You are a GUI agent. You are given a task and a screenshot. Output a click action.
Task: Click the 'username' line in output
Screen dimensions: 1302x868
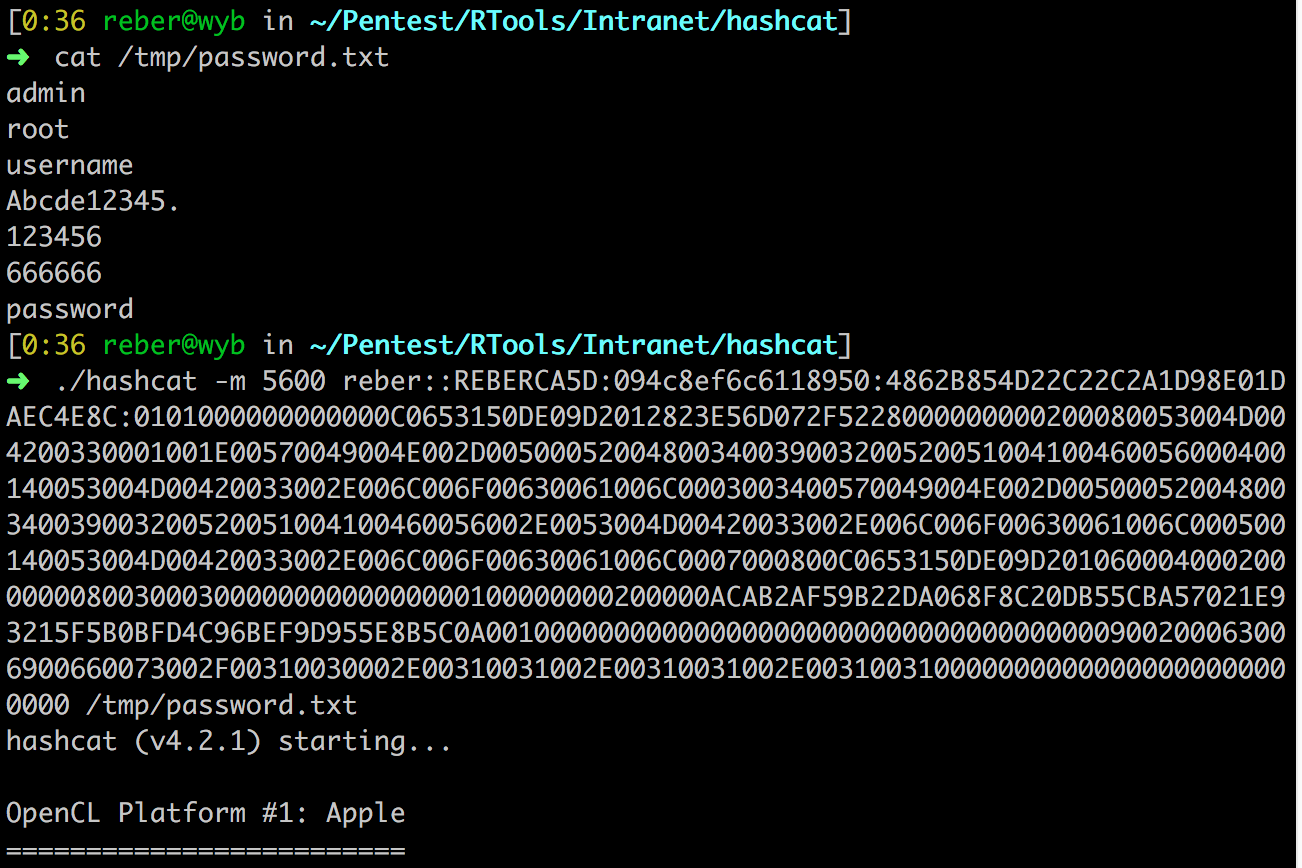(x=70, y=165)
